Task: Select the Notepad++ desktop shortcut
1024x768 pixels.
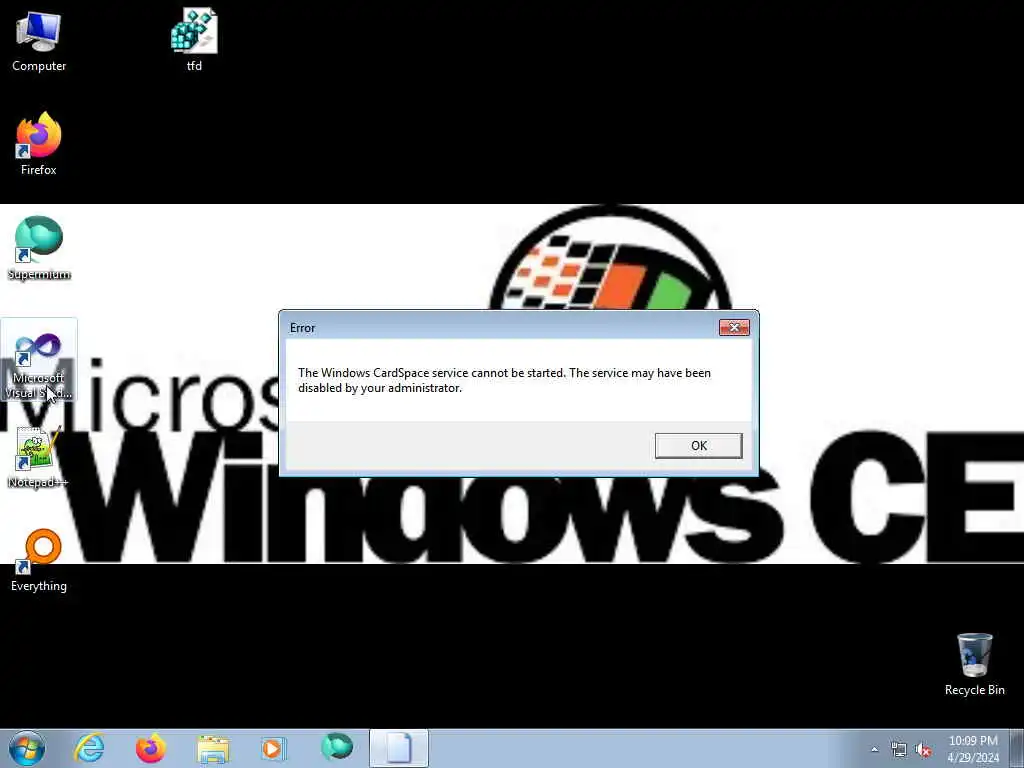Action: 39,457
